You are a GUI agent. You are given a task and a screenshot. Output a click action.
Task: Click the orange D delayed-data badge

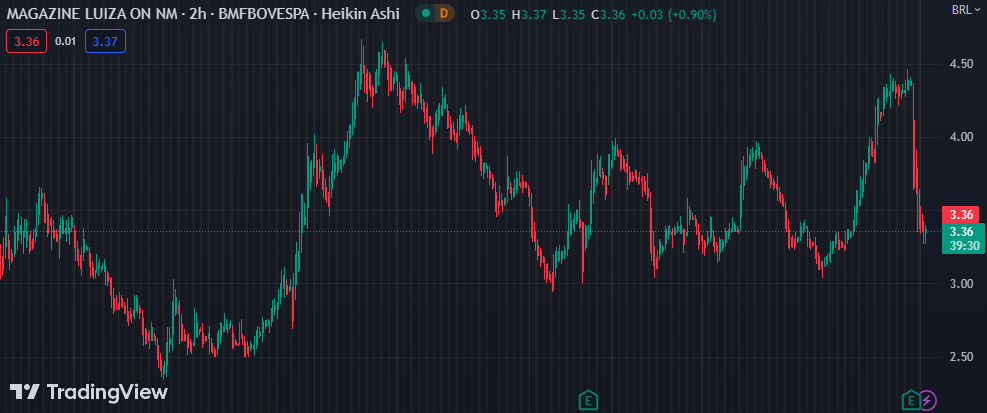pos(444,13)
